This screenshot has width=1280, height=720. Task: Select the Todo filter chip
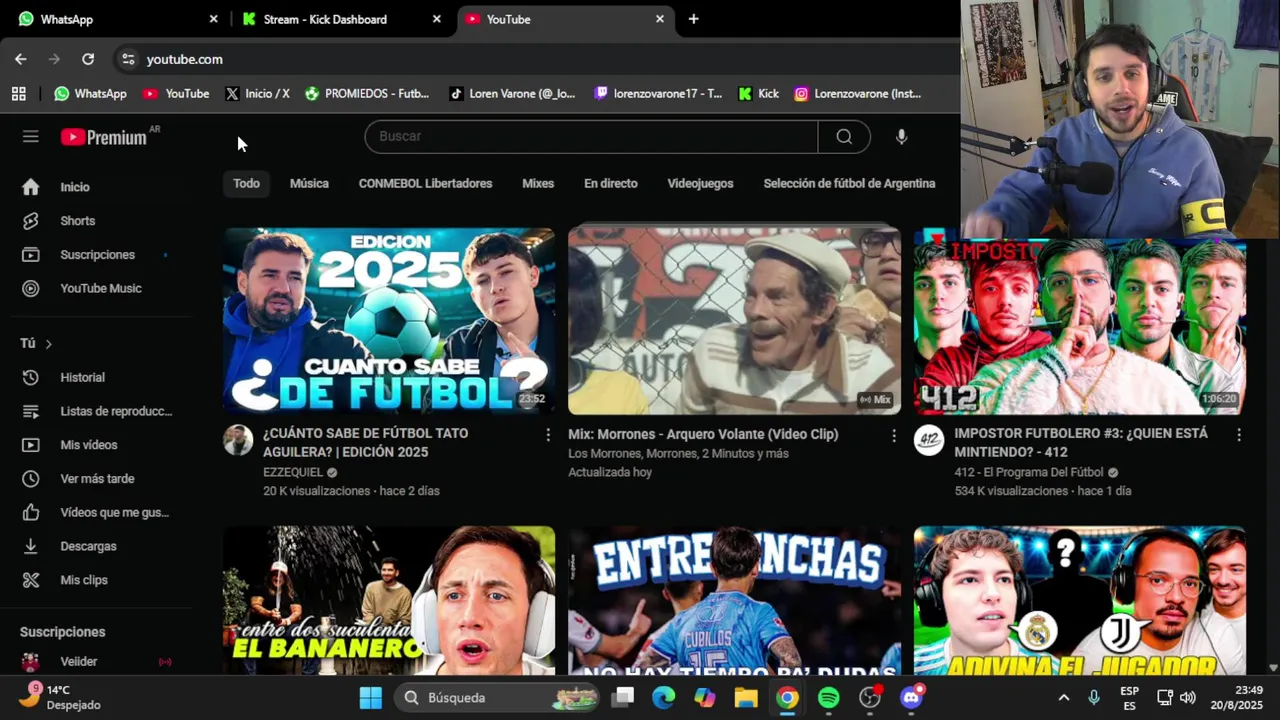click(246, 183)
